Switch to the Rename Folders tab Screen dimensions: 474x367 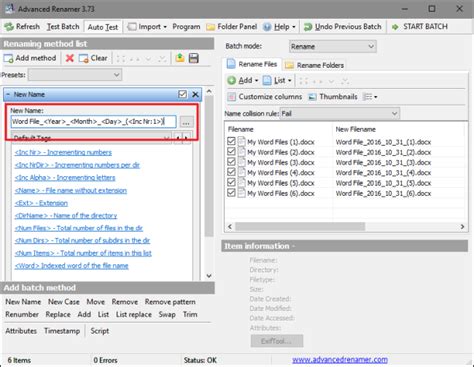coord(315,65)
